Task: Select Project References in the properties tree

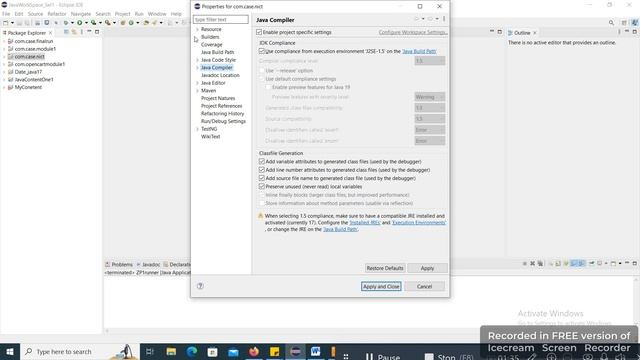Action: pos(222,106)
